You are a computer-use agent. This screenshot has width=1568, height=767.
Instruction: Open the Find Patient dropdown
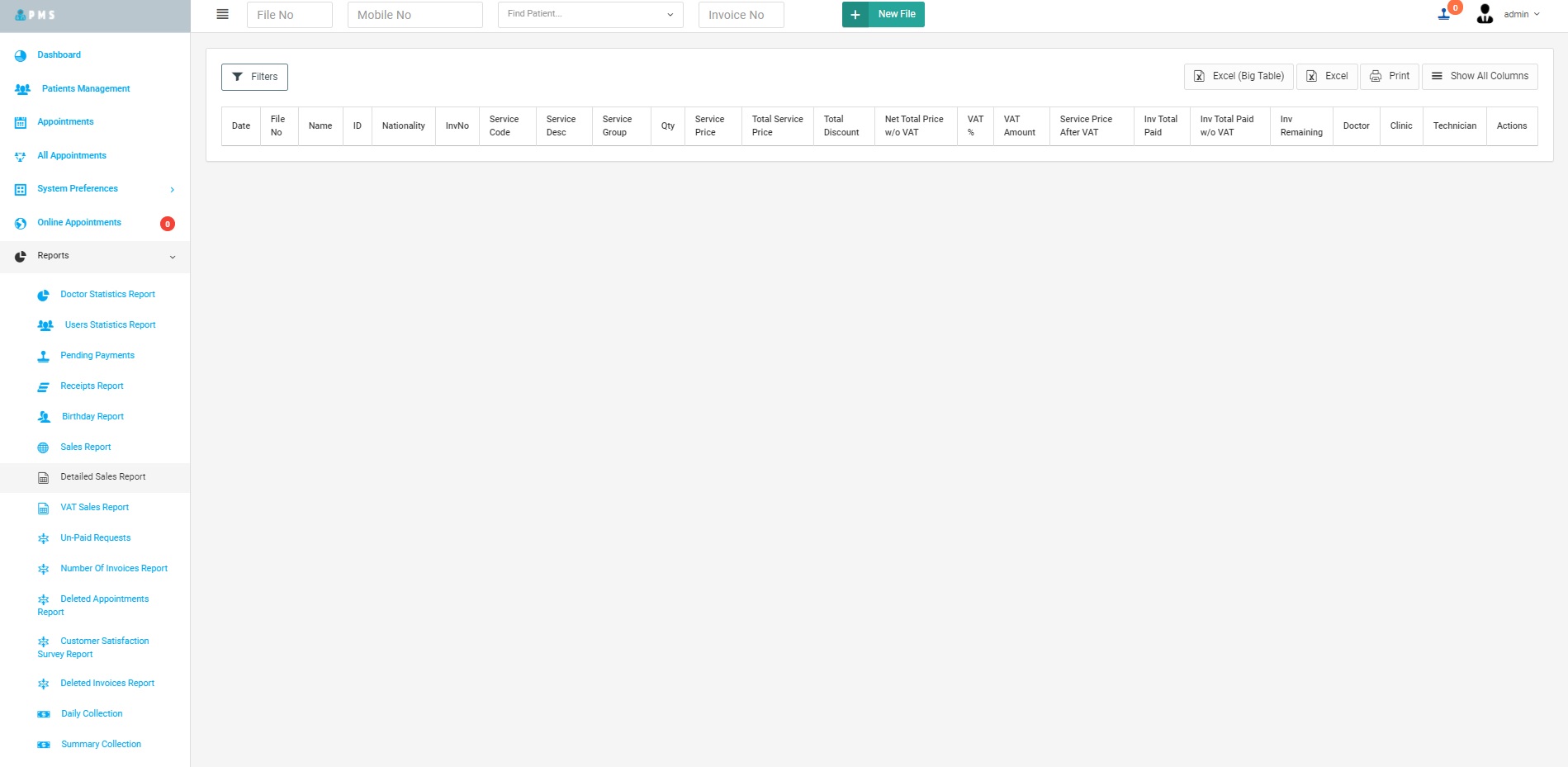[590, 14]
